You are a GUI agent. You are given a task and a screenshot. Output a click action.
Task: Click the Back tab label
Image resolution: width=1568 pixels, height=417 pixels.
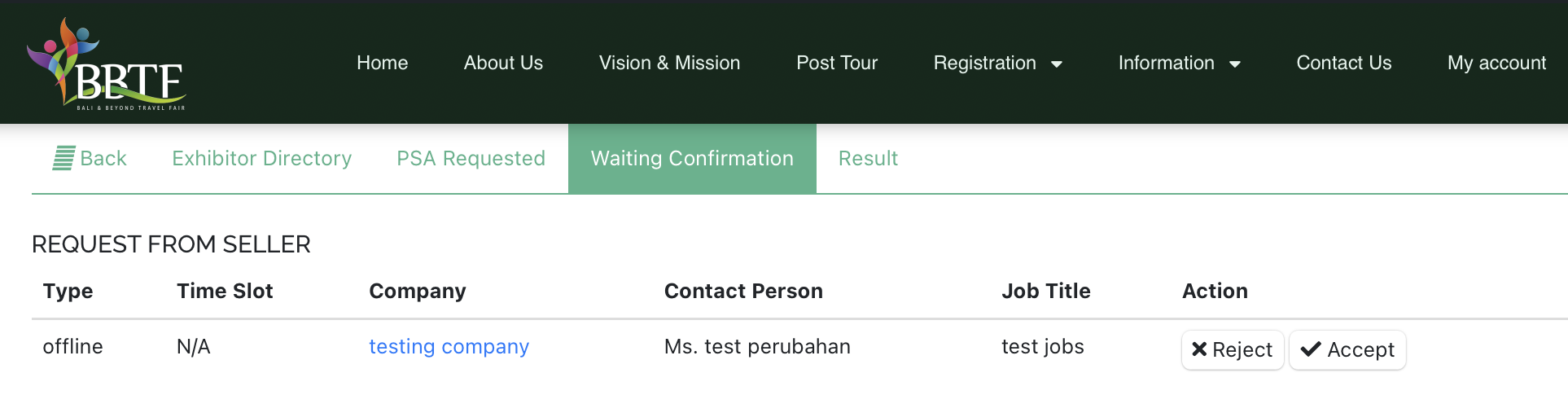pos(103,158)
